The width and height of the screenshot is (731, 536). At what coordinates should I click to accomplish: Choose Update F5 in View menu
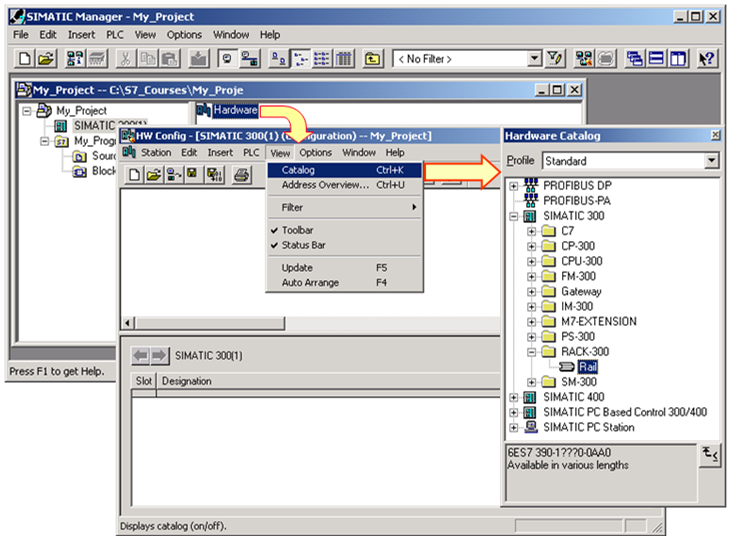pyautogui.click(x=345, y=268)
